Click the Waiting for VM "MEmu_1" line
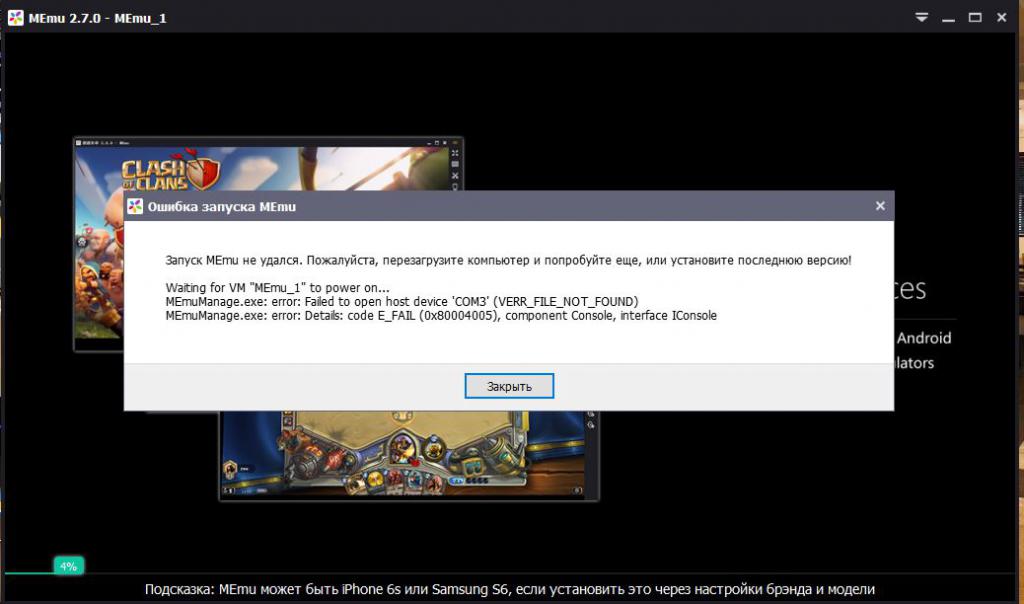Viewport: 1024px width, 604px height. pyautogui.click(x=277, y=288)
